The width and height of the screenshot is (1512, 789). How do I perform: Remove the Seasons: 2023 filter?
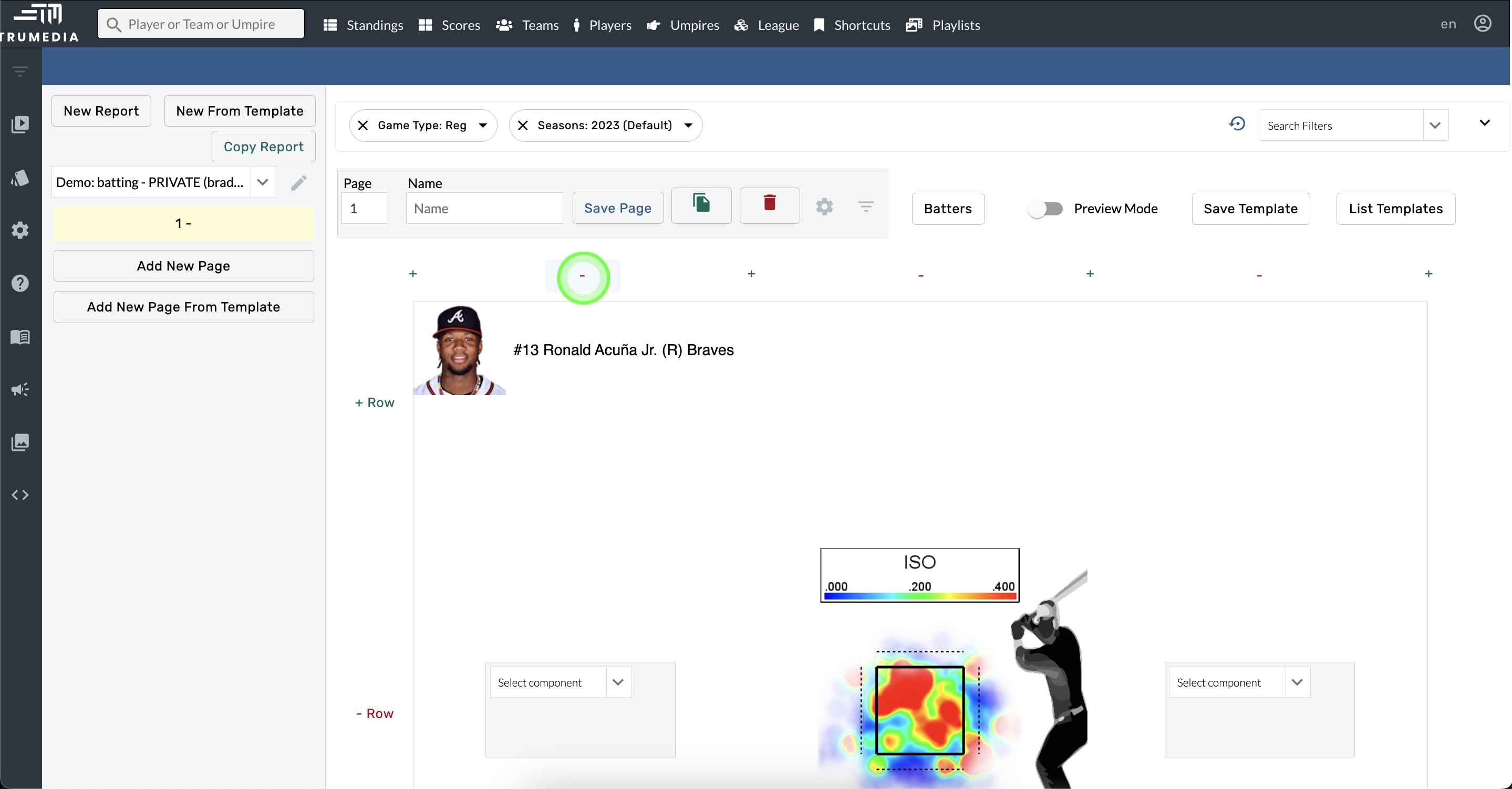(x=523, y=126)
